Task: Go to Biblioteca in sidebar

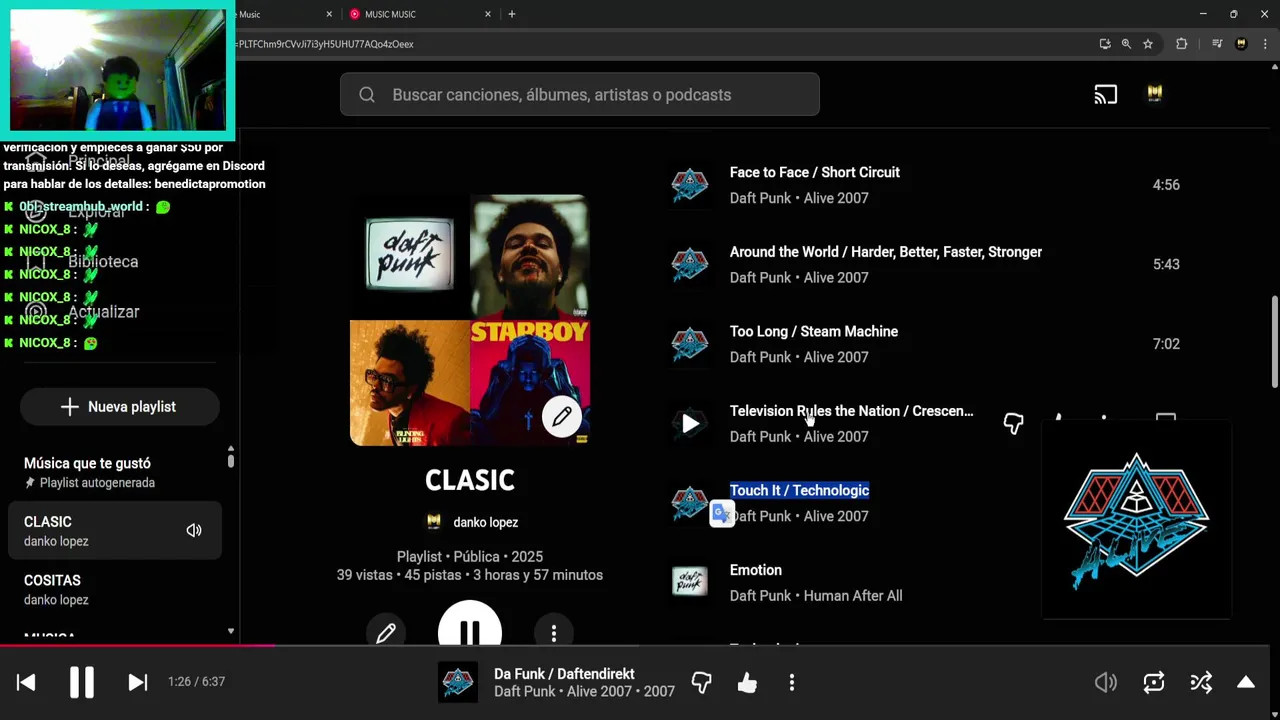Action: [x=103, y=262]
